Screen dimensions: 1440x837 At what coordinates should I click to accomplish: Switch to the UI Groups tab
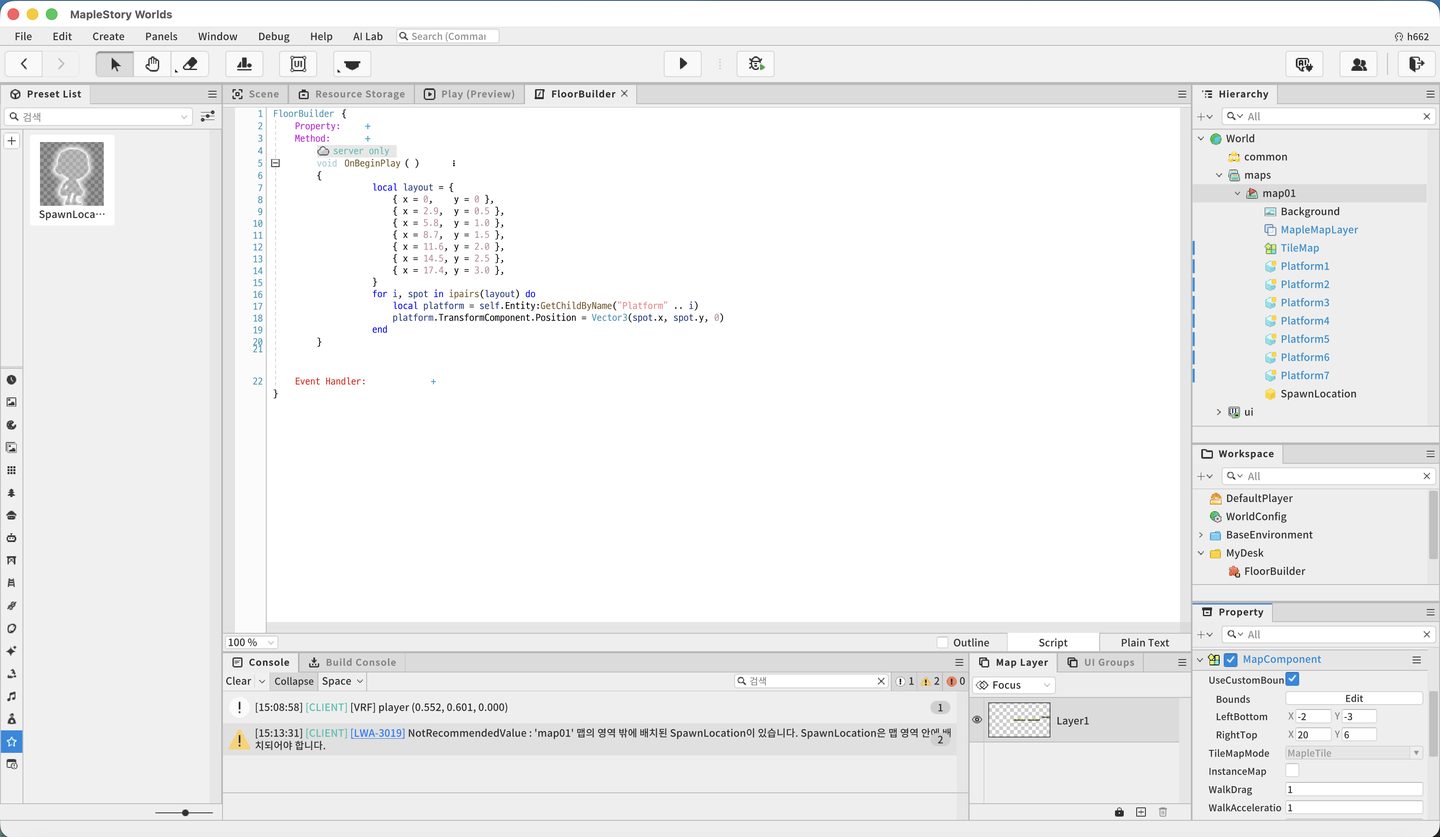click(x=1102, y=662)
